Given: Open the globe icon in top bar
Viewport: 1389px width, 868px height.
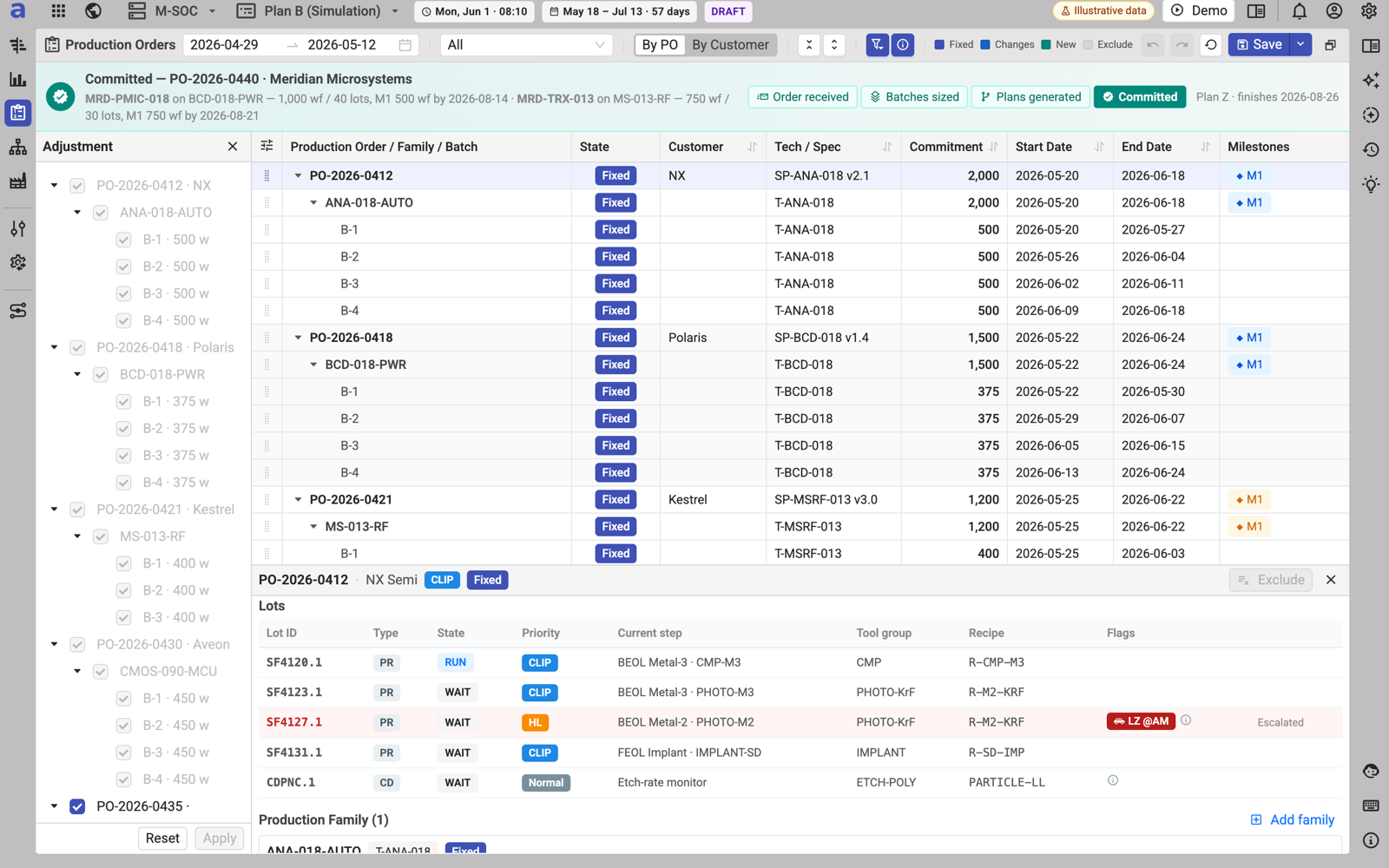Looking at the screenshot, I should click(93, 11).
